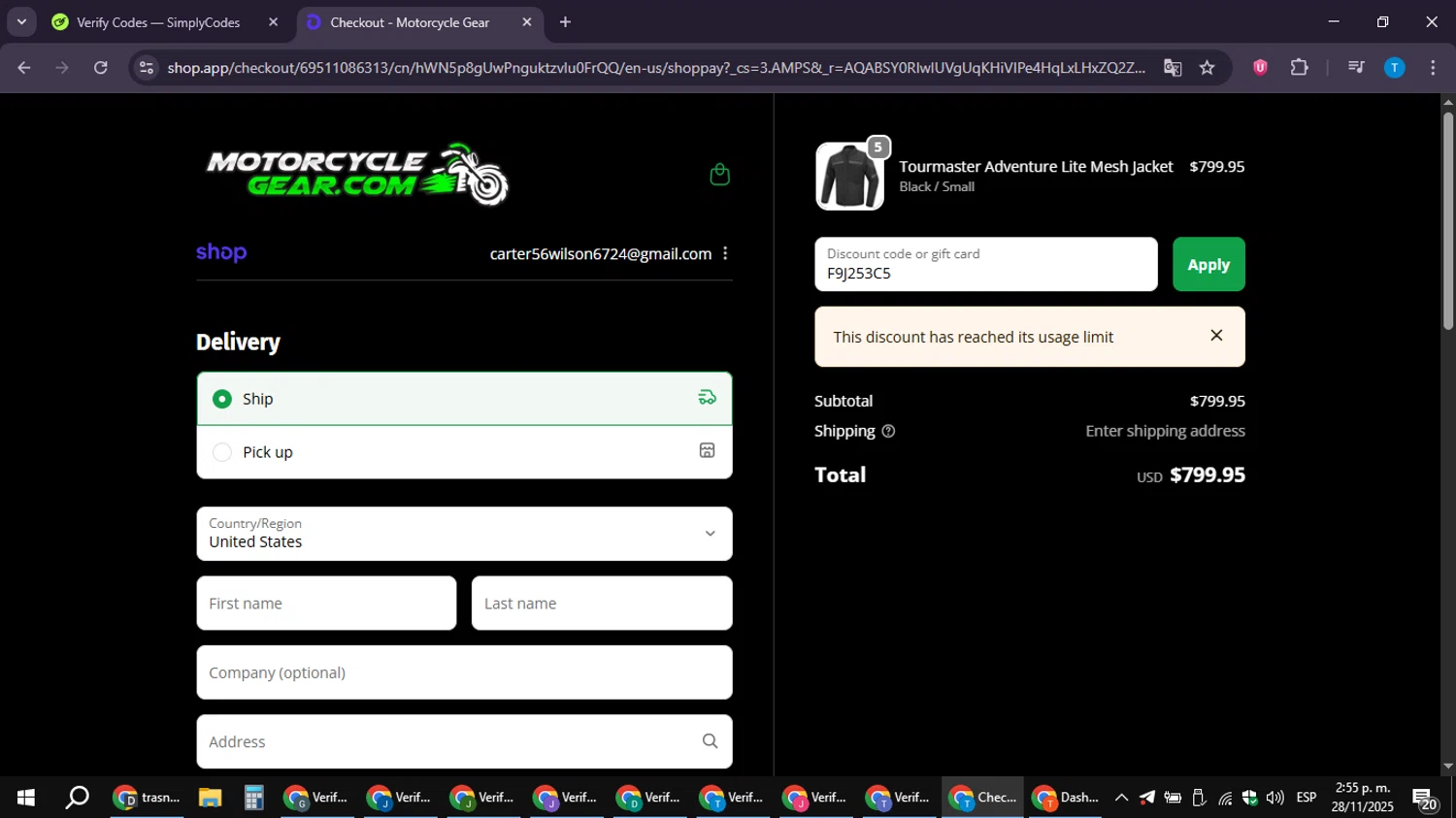
Task: Open the Extensions puzzle icon
Action: pos(1299,68)
